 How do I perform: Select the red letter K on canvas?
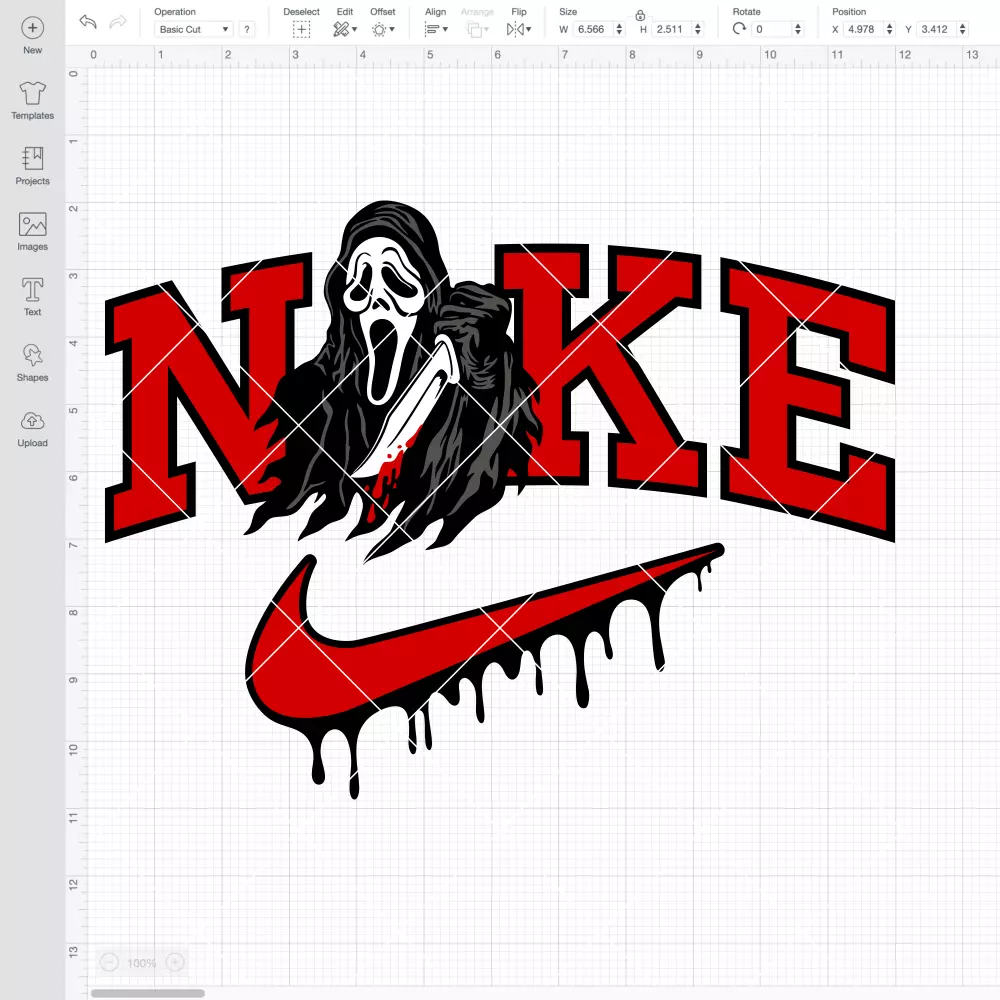[601, 369]
